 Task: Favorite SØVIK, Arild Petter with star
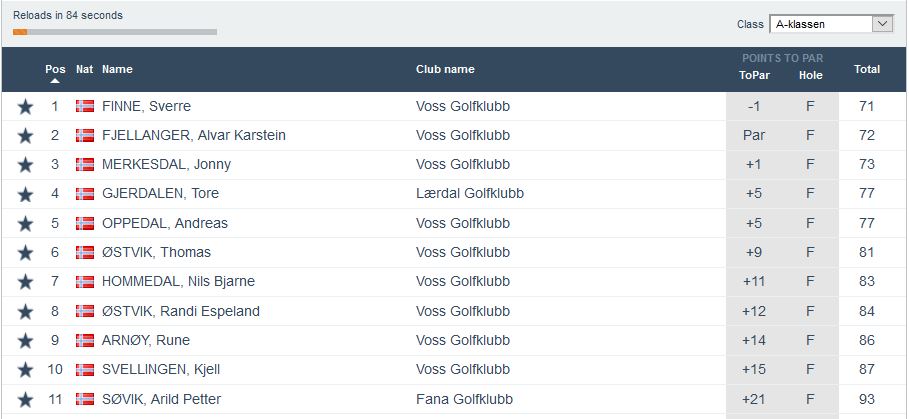click(x=25, y=400)
